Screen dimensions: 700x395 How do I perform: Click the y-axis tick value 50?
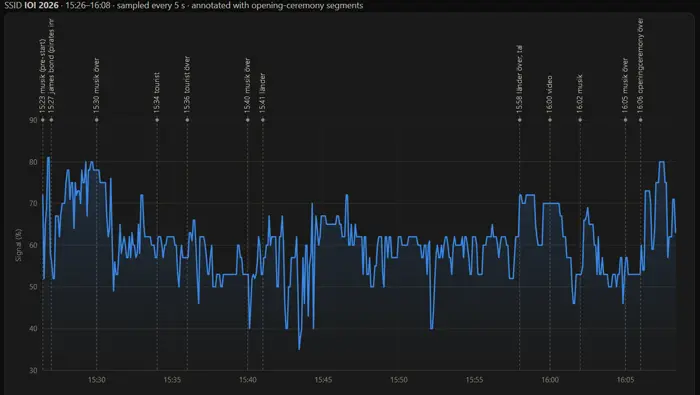(x=33, y=287)
